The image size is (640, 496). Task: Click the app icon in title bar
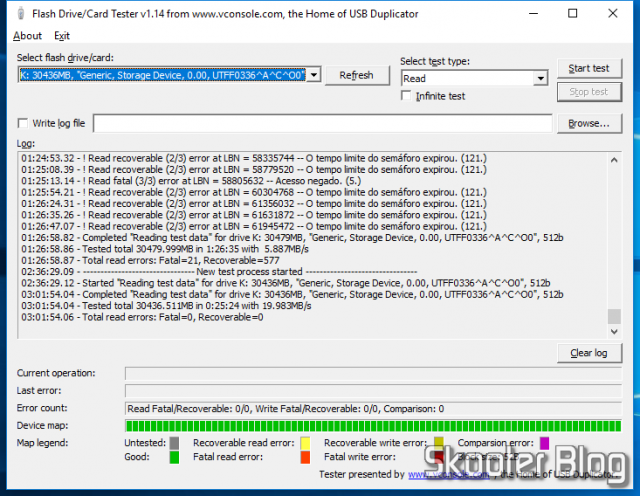click(20, 13)
